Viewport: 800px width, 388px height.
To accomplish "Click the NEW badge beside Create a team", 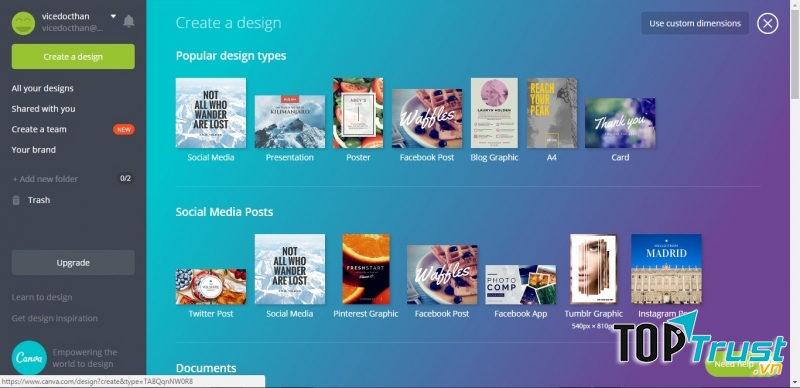I will pyautogui.click(x=124, y=130).
